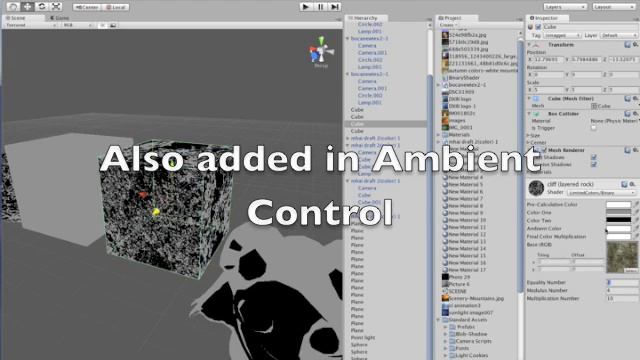Open the Textured draw mode dropdown
This screenshot has width=640, height=360.
pos(31,25)
